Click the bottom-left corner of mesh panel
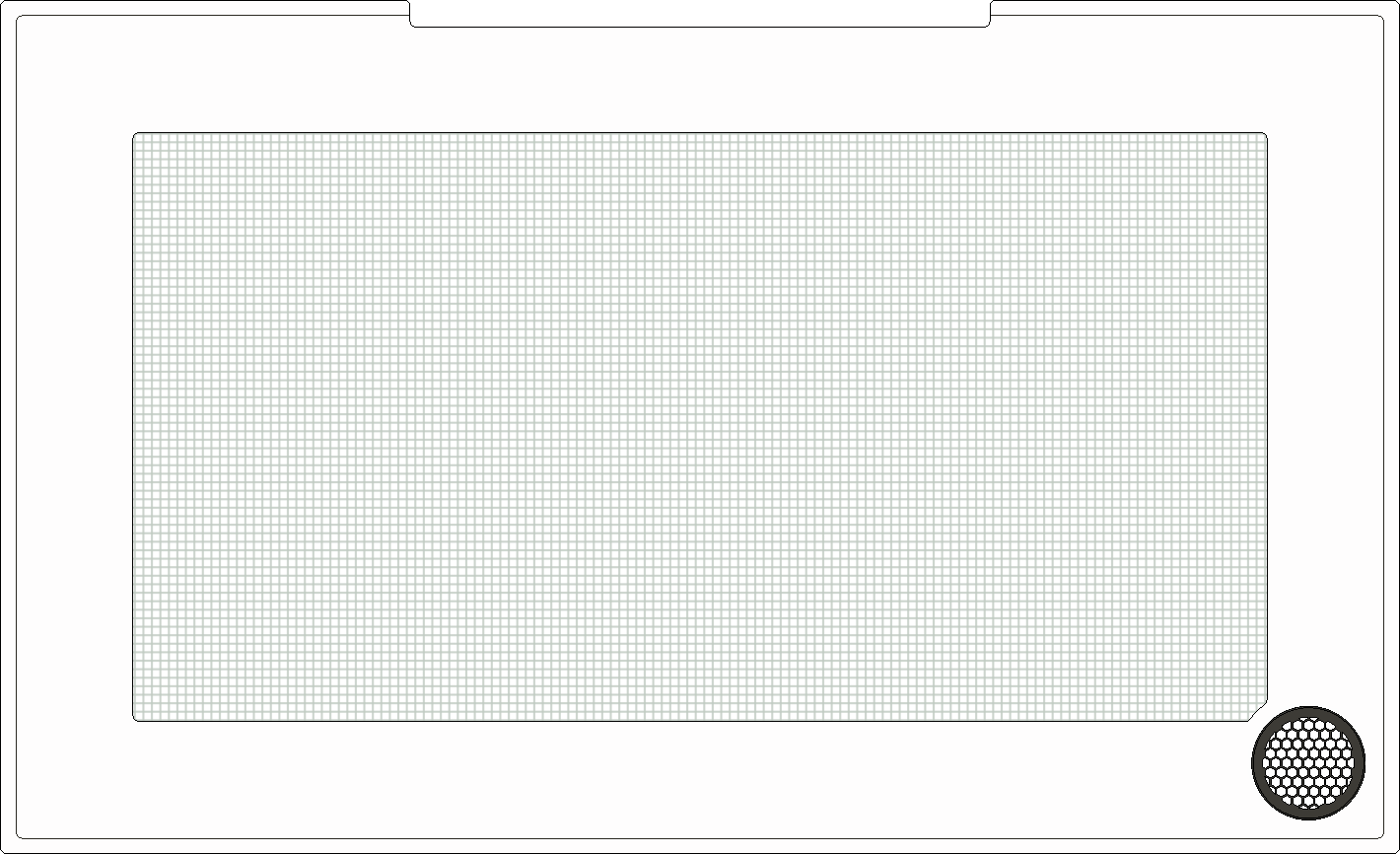Viewport: 1400px width, 854px height. tap(136, 719)
